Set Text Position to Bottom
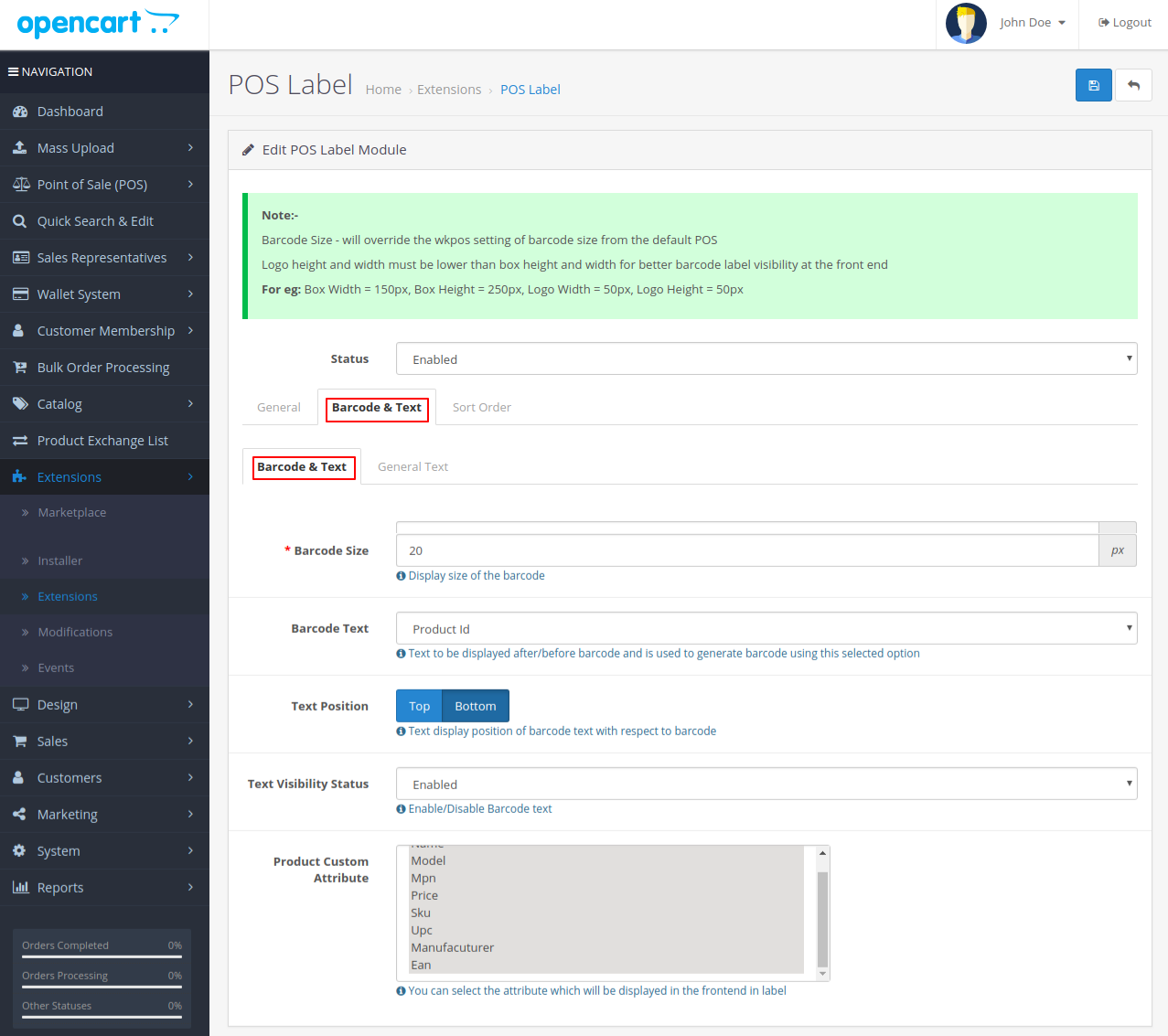Viewport: 1168px width, 1036px height. 476,706
